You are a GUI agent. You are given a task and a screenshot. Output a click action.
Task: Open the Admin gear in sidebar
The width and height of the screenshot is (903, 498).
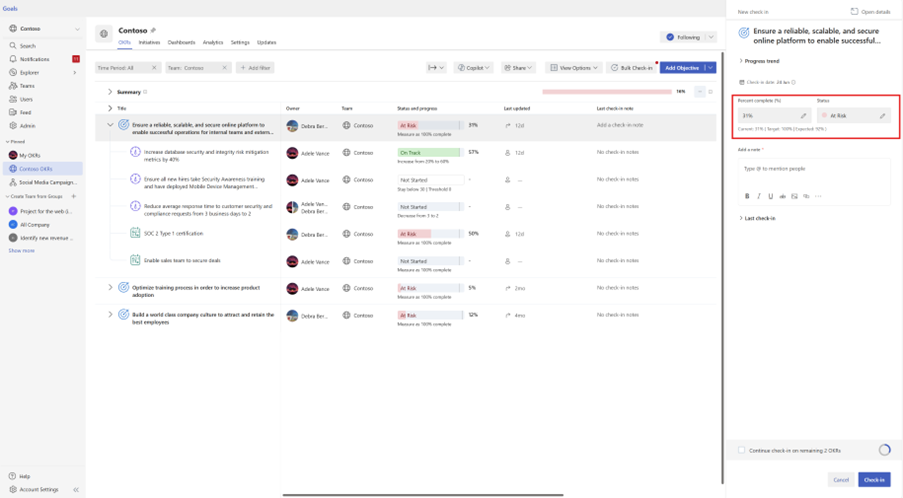click(x=13, y=126)
